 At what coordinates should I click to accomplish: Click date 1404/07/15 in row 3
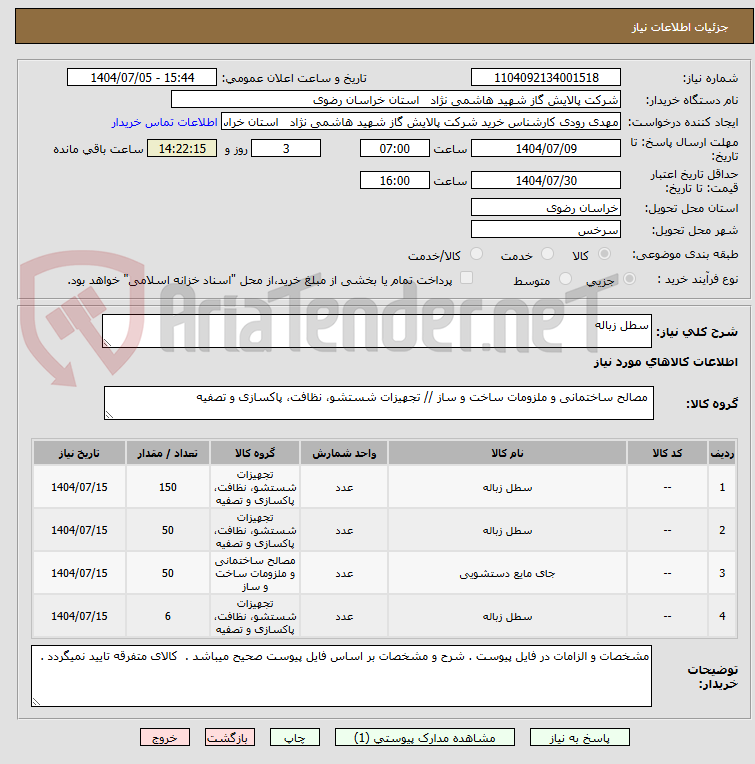click(x=79, y=573)
